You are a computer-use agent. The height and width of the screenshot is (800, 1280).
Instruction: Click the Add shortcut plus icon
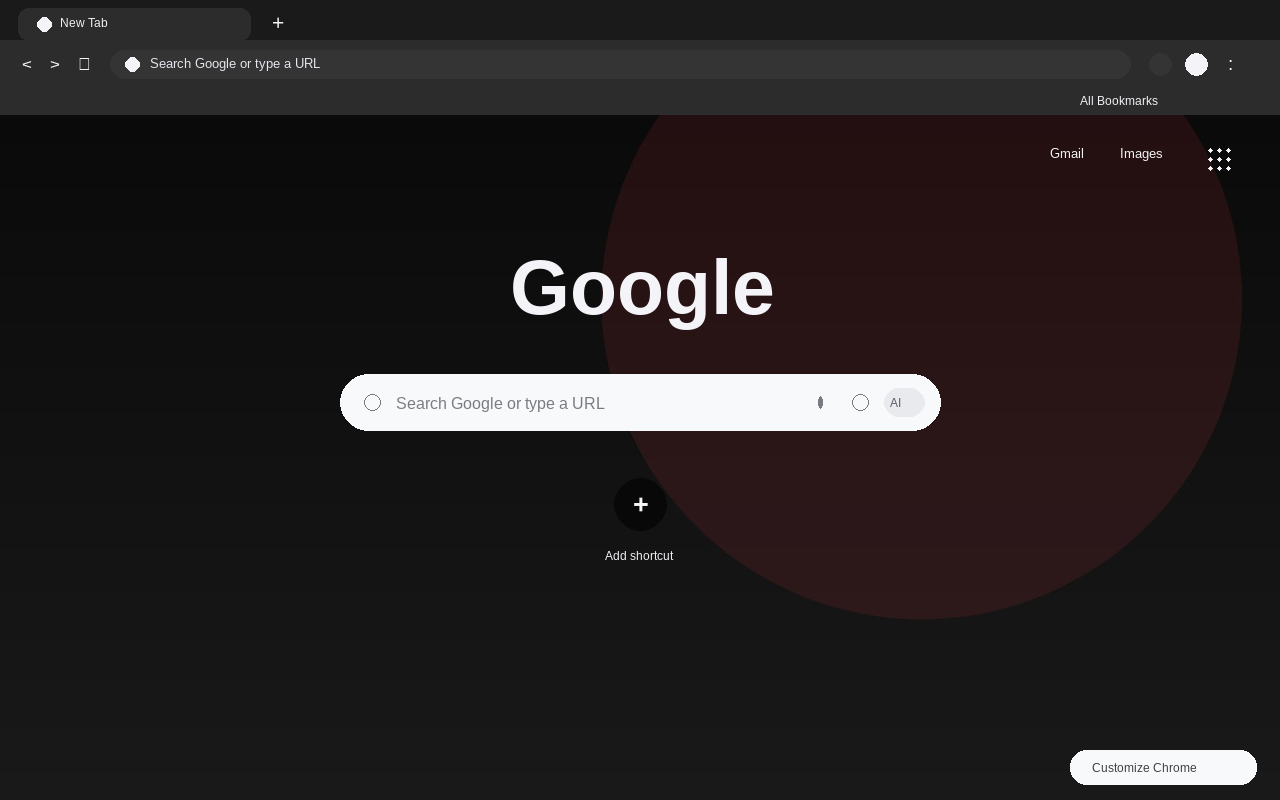tap(640, 504)
